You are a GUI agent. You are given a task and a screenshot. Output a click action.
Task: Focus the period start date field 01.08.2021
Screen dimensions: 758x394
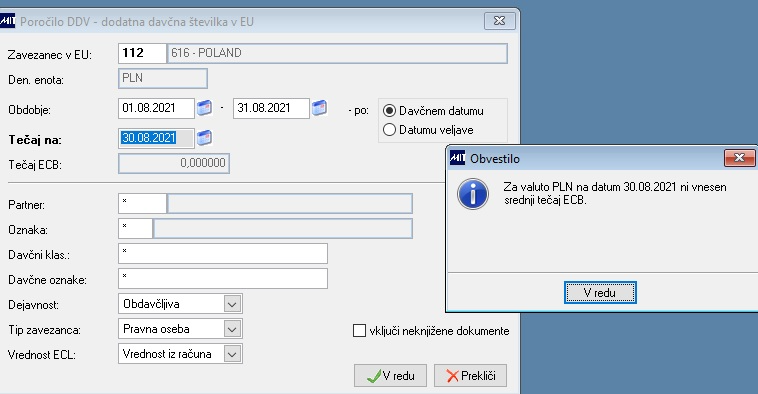[156, 108]
